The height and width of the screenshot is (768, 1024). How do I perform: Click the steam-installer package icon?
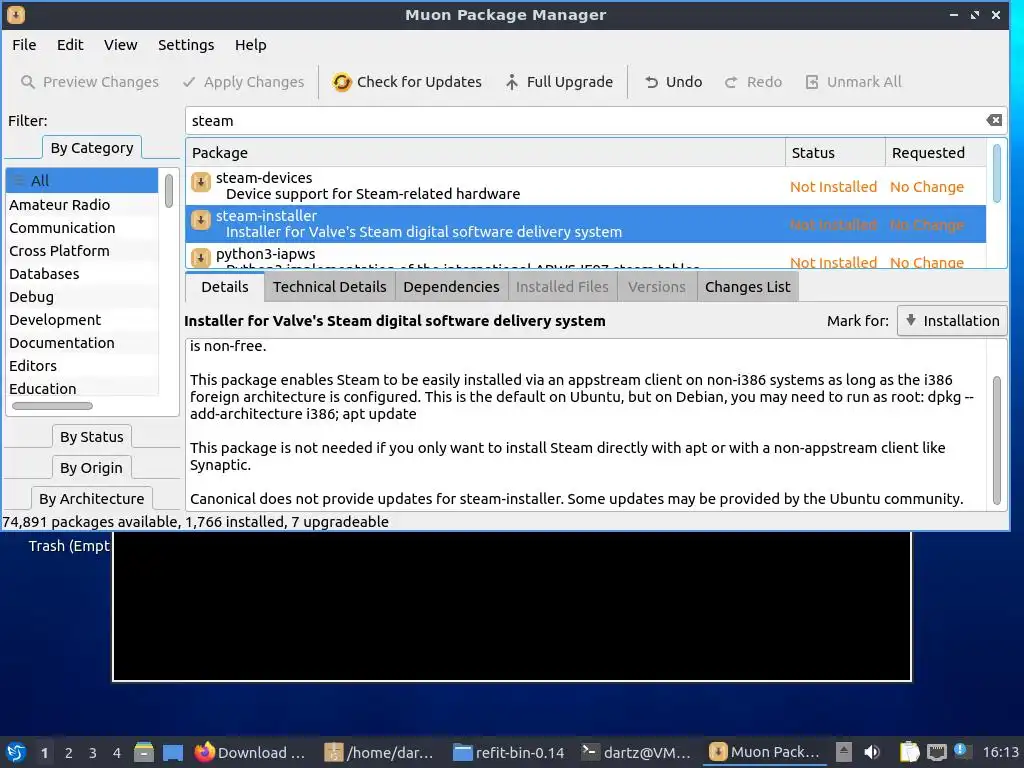(200, 220)
